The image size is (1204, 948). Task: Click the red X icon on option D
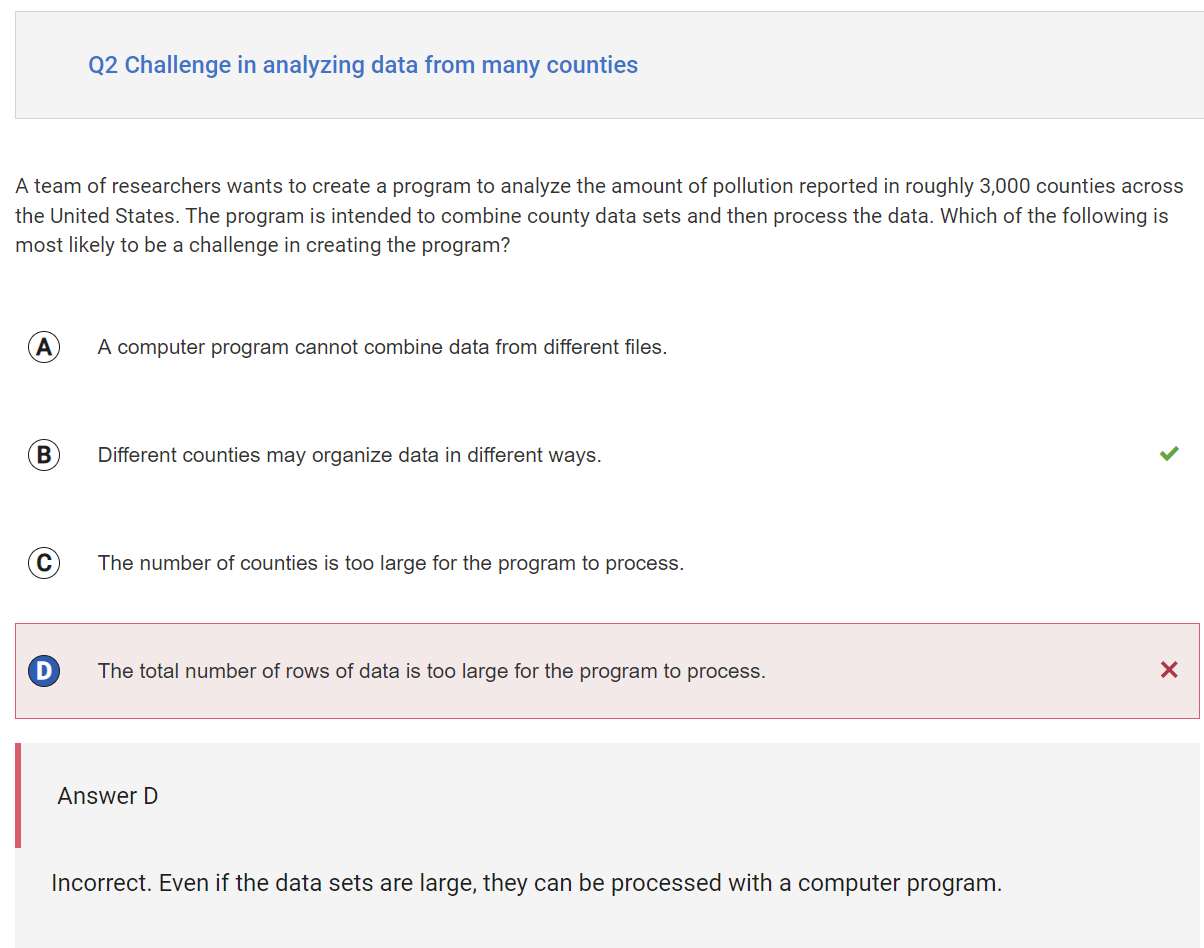1169,670
